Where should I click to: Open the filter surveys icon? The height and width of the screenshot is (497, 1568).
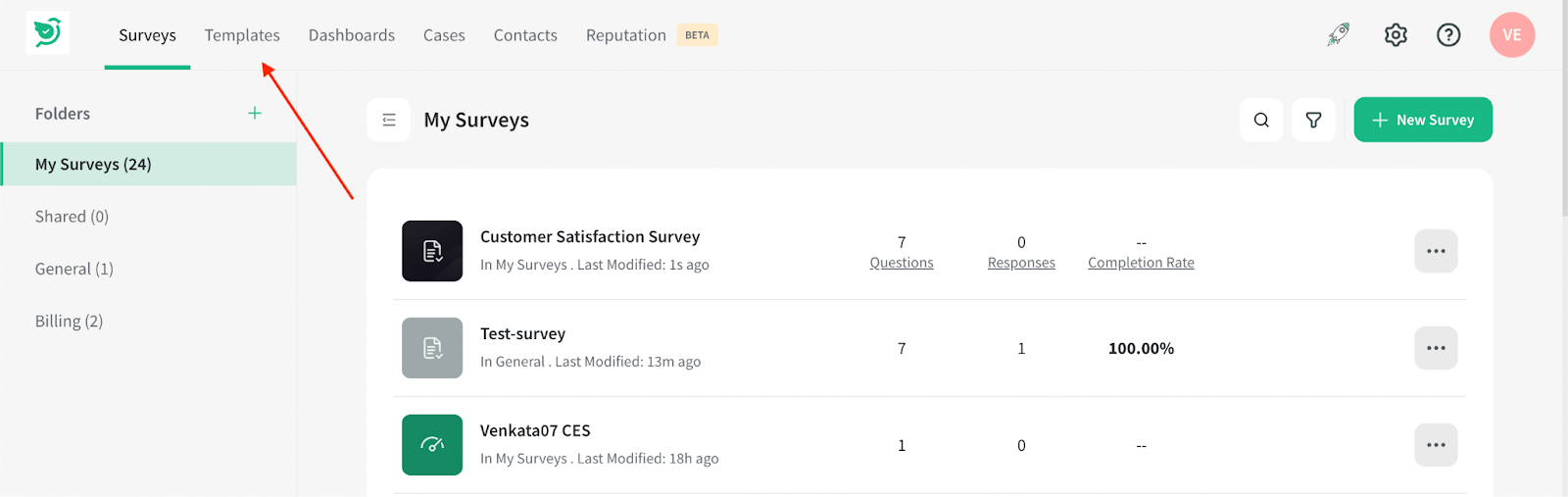click(x=1313, y=120)
